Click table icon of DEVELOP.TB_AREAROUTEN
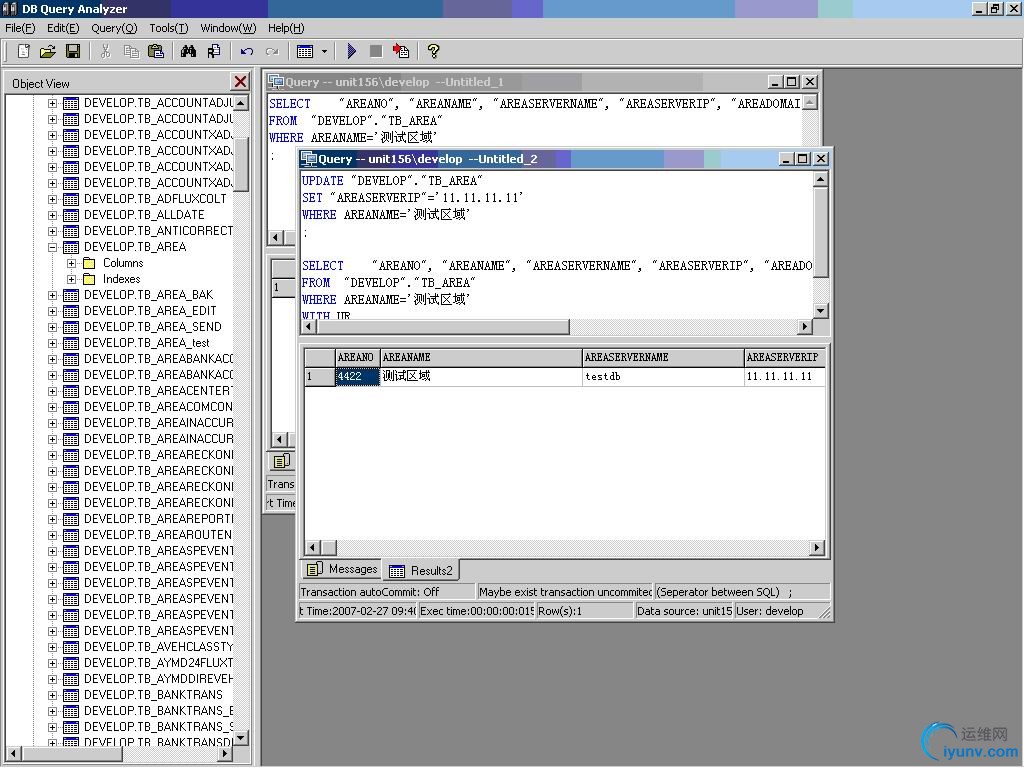The width and height of the screenshot is (1024, 768). (71, 535)
